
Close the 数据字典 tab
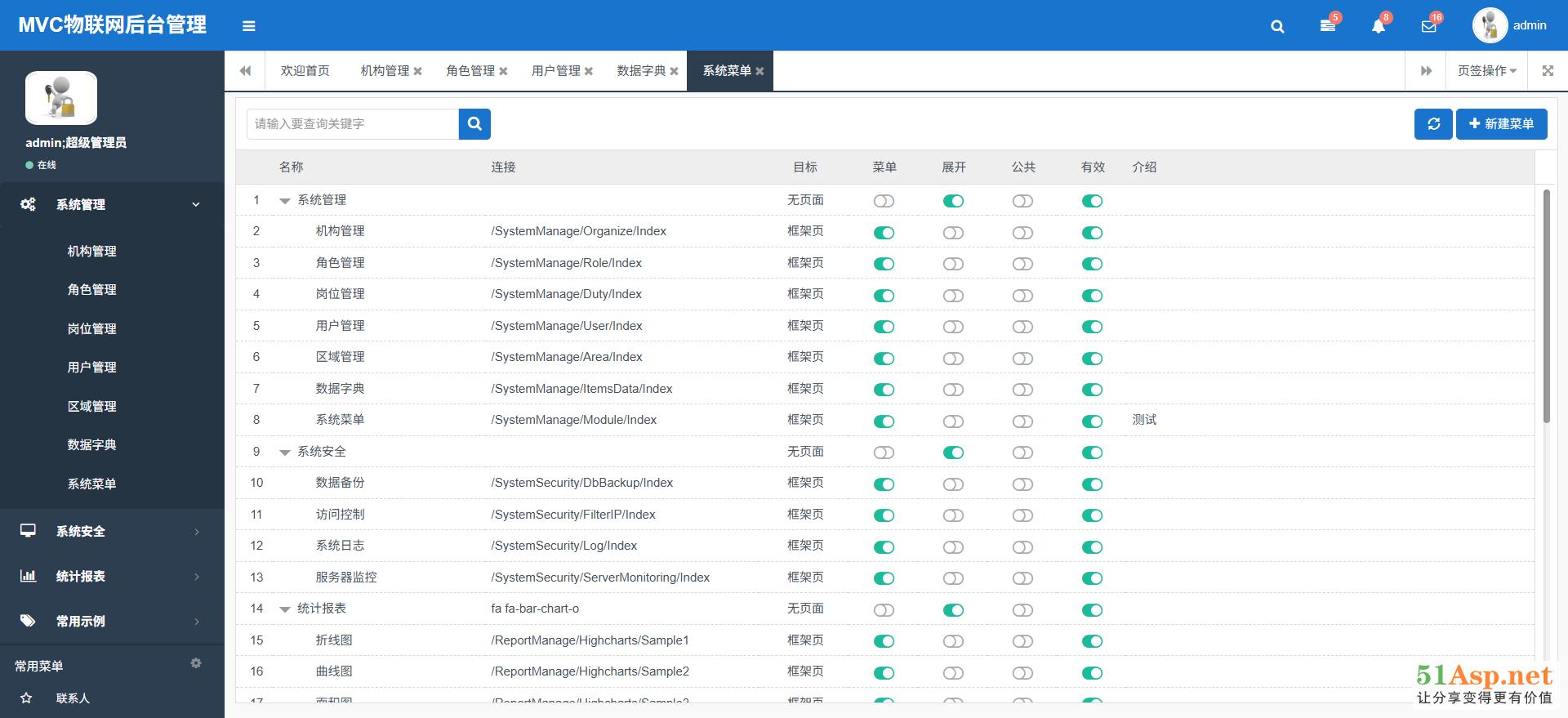pos(674,71)
